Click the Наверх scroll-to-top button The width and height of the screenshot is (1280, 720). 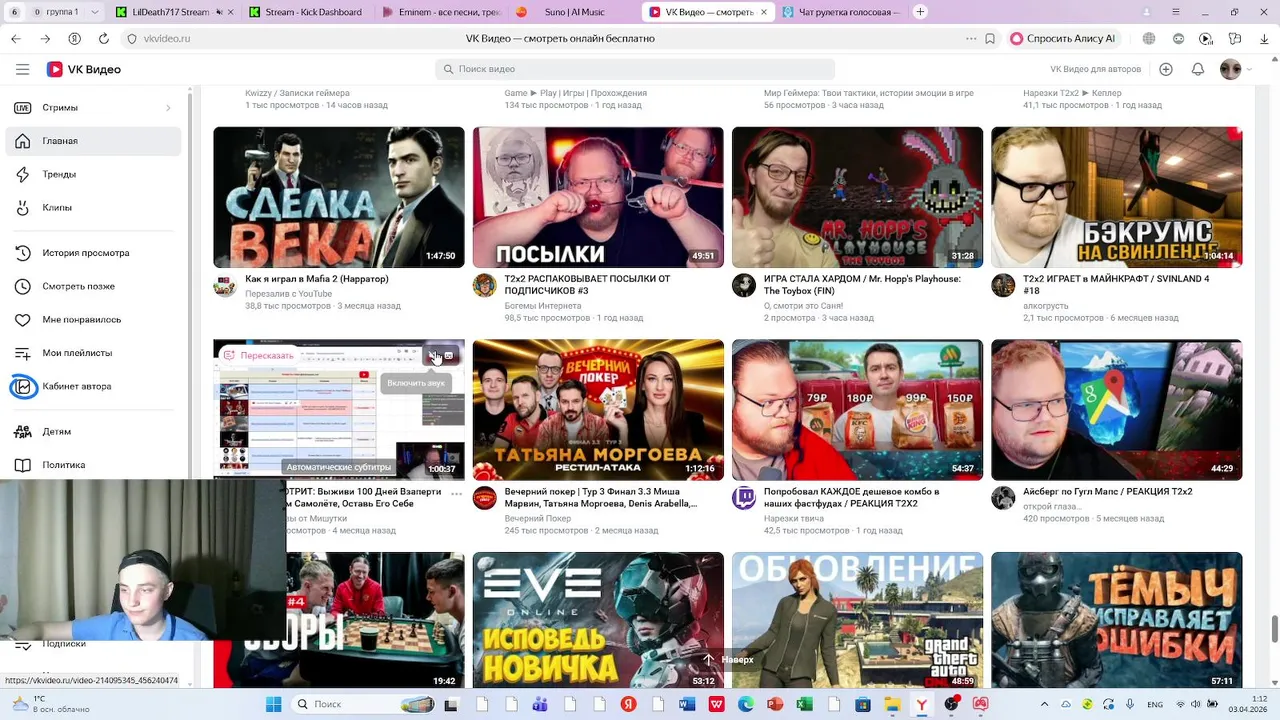[729, 660]
